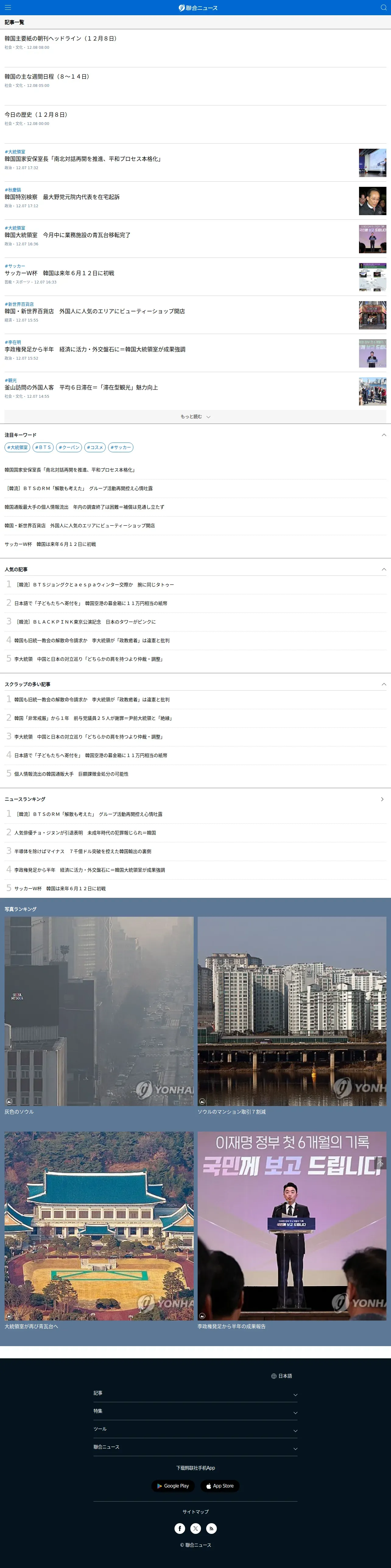Select the #大統領室 keyword tag
The image size is (391, 1568).
click(17, 447)
